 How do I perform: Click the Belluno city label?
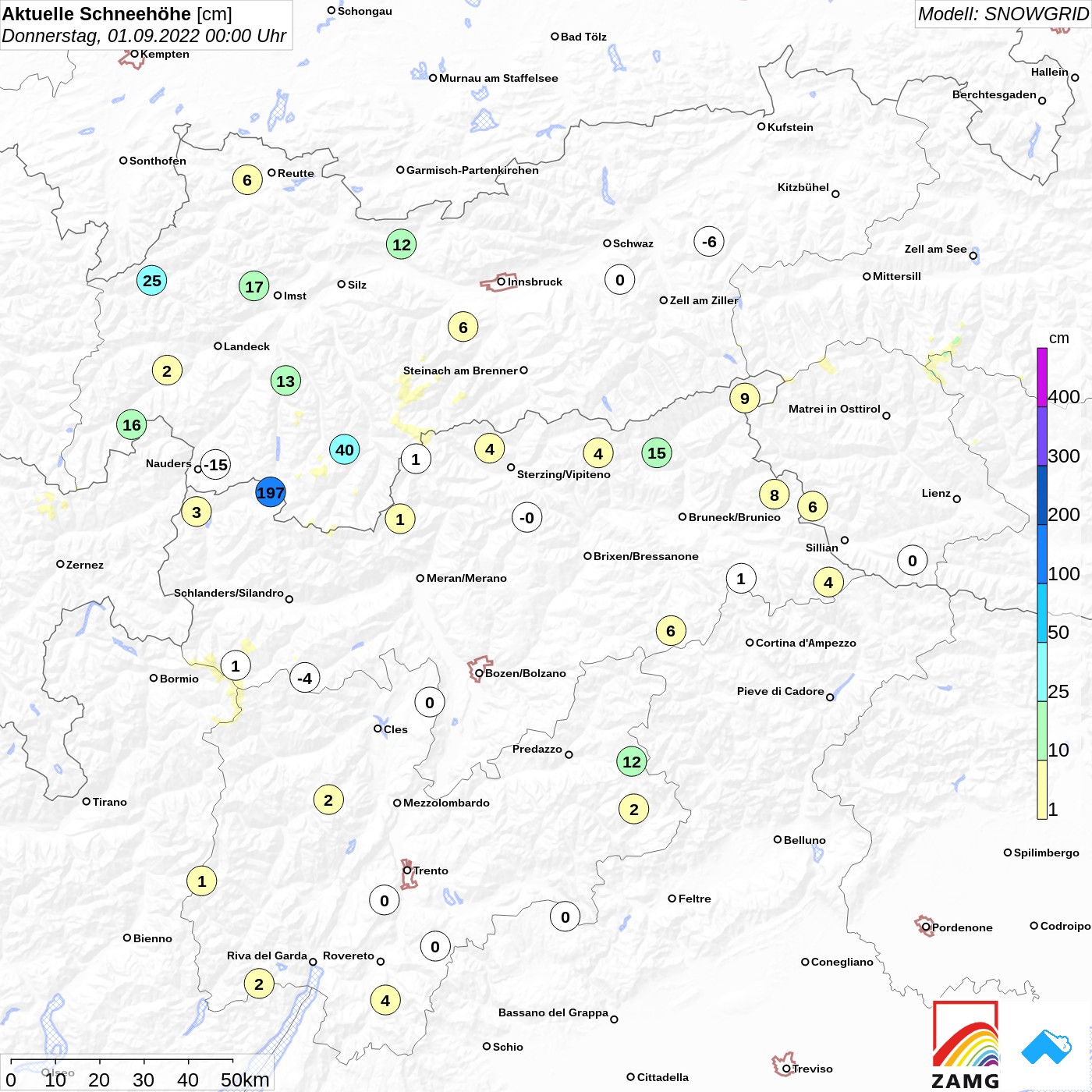point(804,840)
